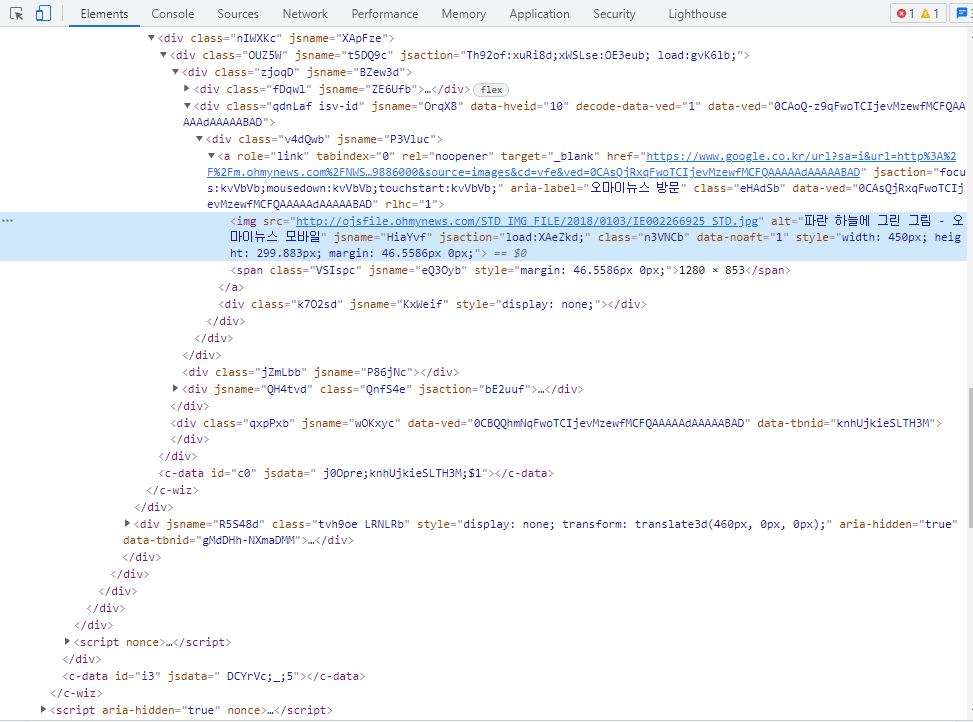Select the closing anchor tag line
This screenshot has width=973, height=722.
[x=231, y=287]
